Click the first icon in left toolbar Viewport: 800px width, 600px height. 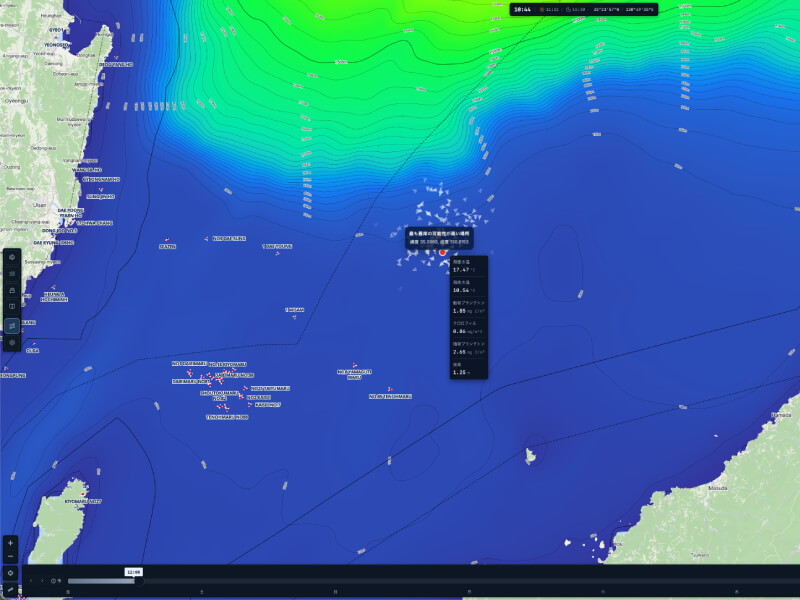[x=12, y=257]
